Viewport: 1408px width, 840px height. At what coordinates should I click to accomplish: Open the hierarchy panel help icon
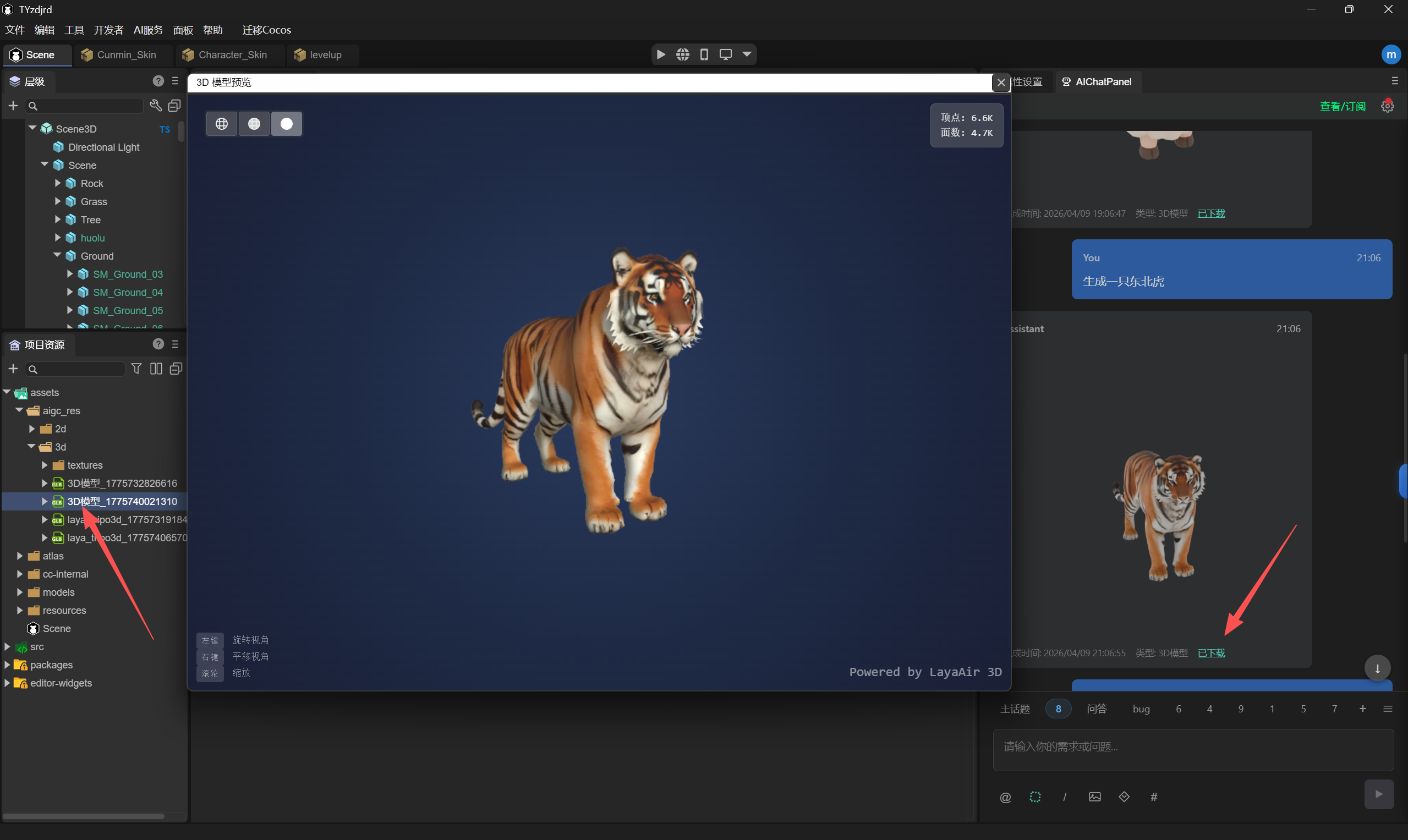pos(158,81)
